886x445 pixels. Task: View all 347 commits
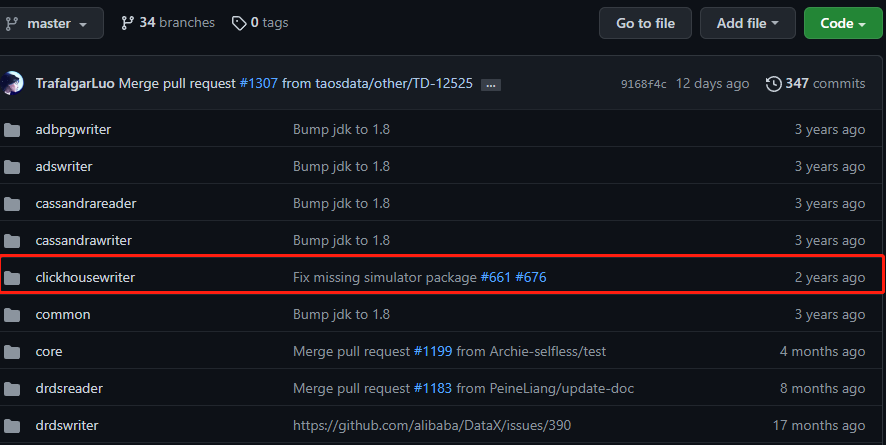click(815, 84)
